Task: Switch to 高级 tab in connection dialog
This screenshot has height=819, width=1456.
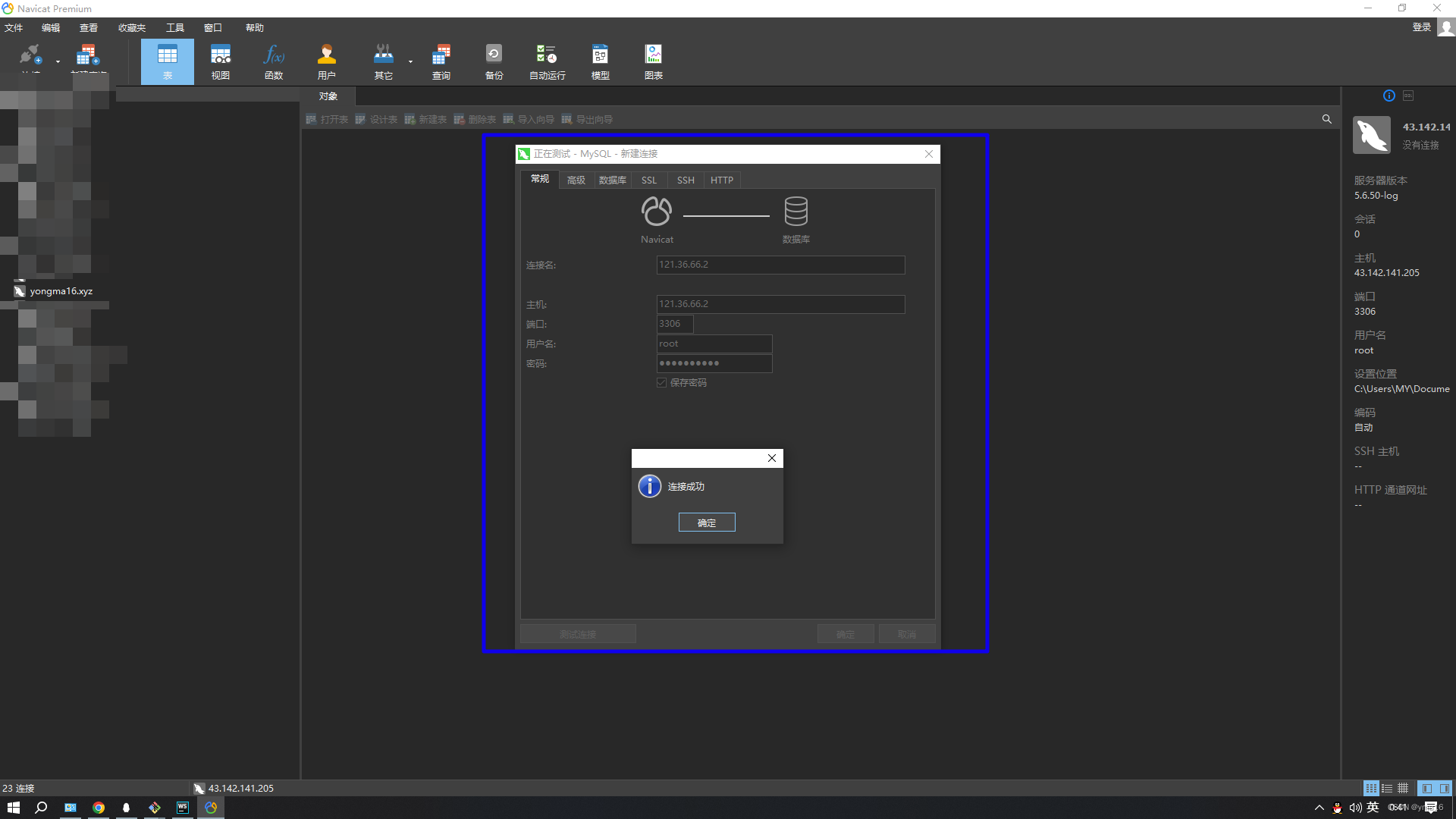Action: click(x=576, y=180)
